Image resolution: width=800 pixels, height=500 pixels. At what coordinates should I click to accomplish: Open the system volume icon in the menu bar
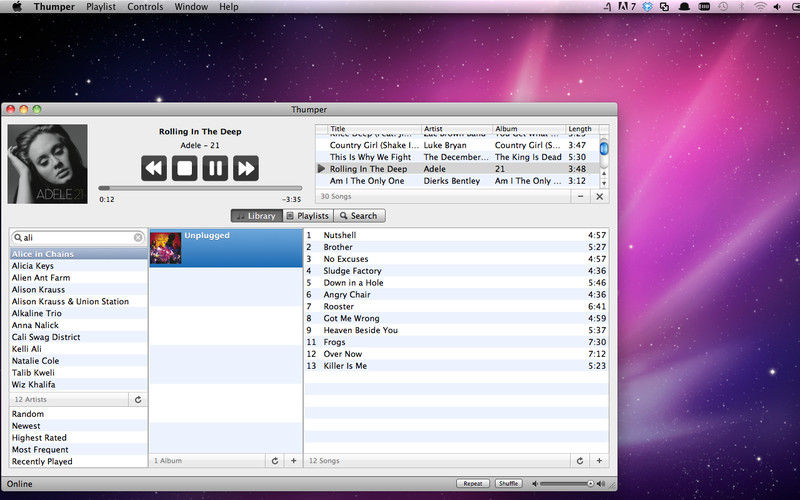pos(777,7)
